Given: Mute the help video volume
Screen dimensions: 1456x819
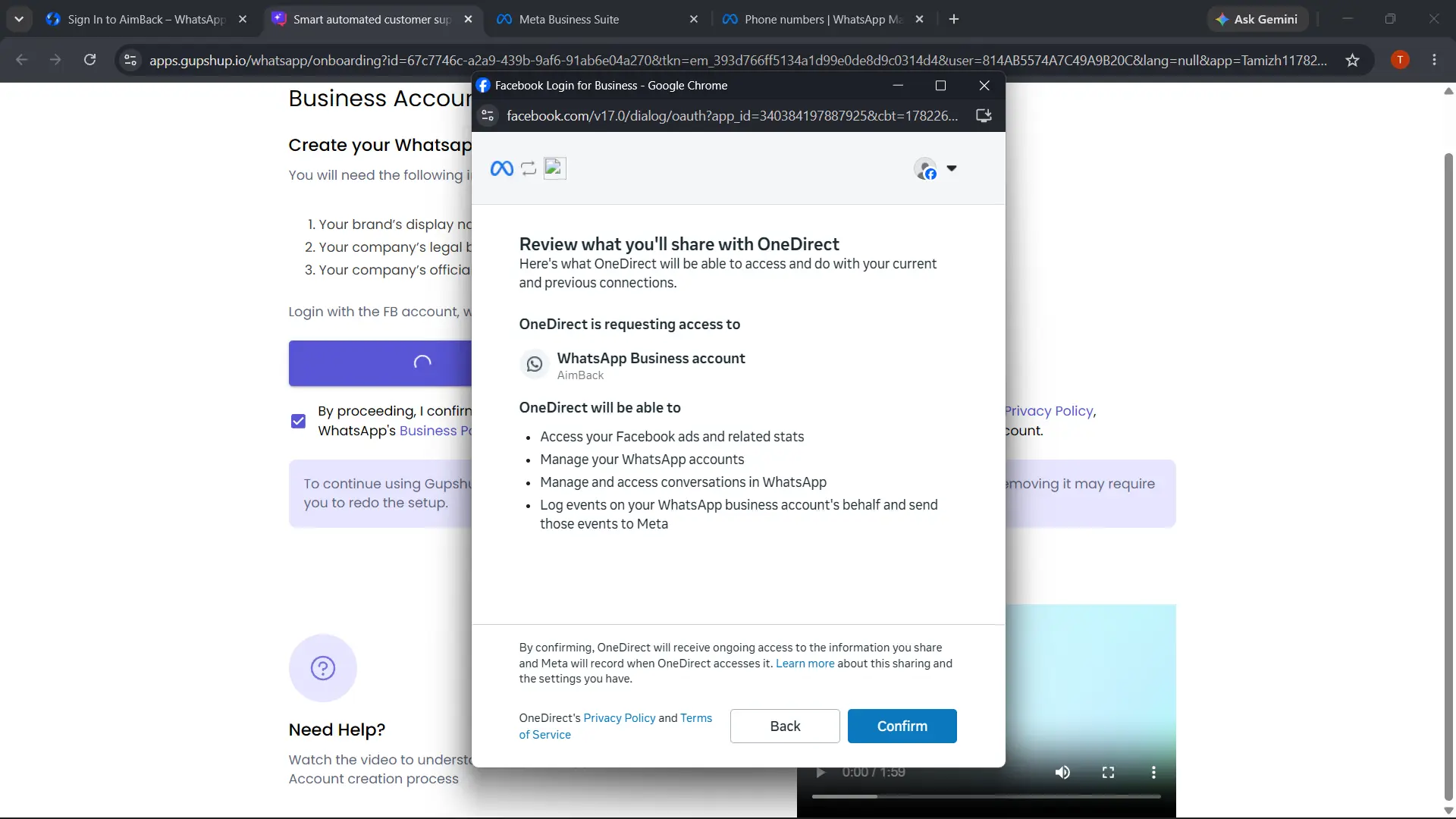Looking at the screenshot, I should tap(1062, 773).
